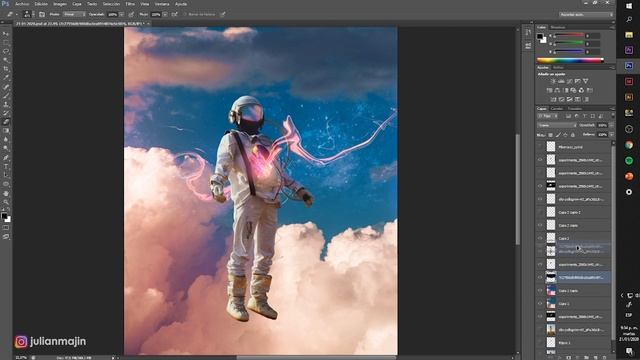Select the Quick Selection tool
Viewport: 640px width, 360px height.
coord(6,60)
